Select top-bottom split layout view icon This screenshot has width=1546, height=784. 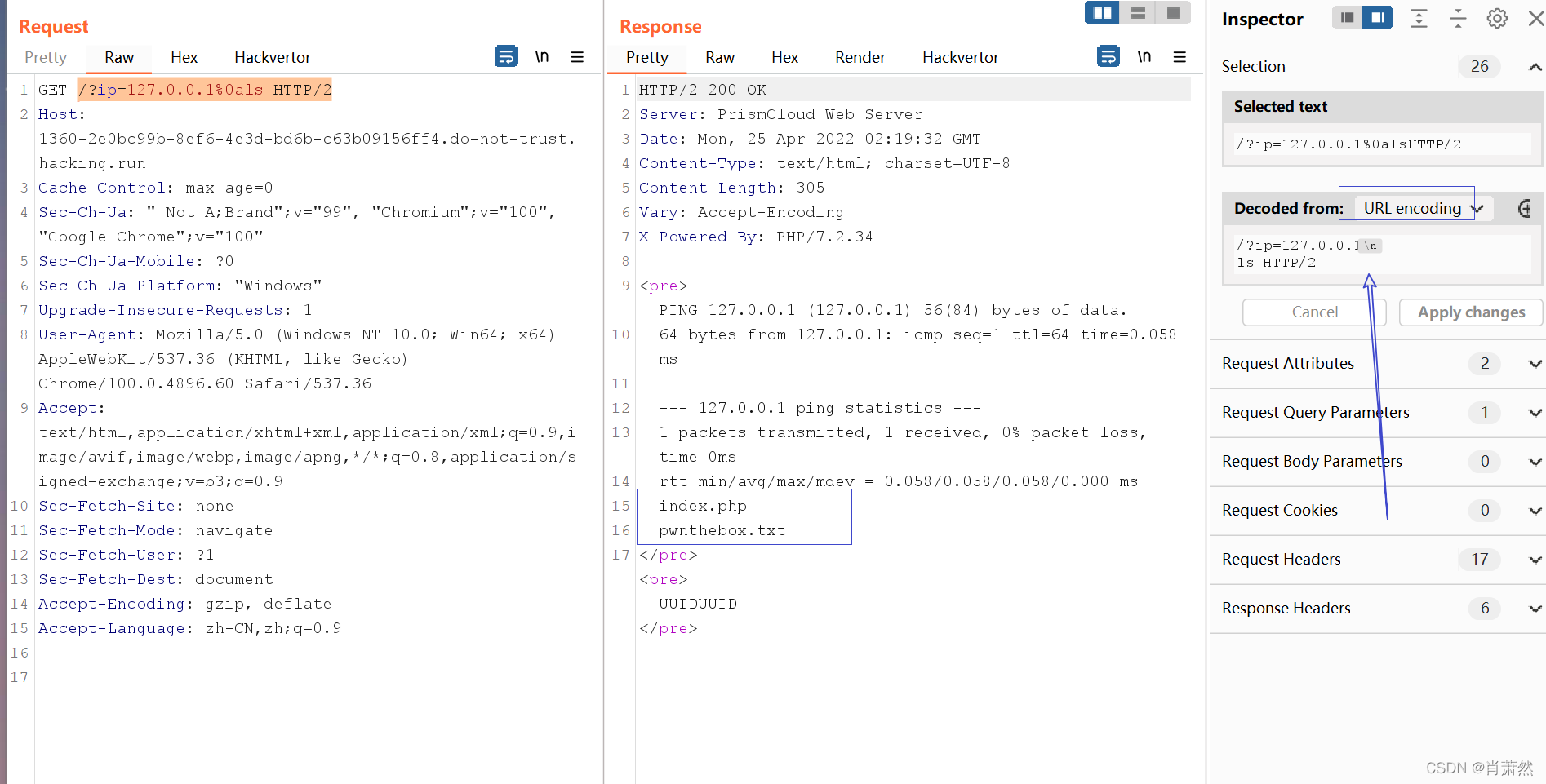[x=1138, y=13]
